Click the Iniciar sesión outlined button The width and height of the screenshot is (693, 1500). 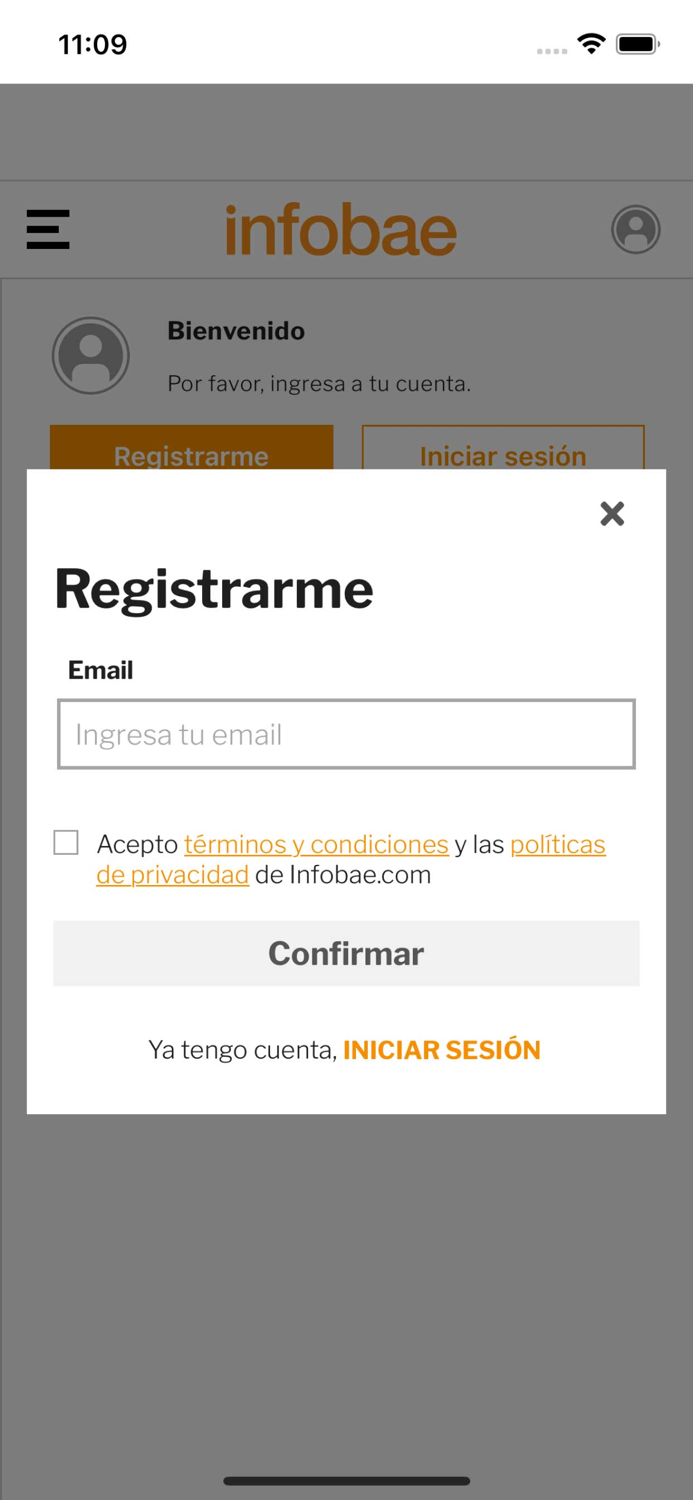tap(502, 456)
